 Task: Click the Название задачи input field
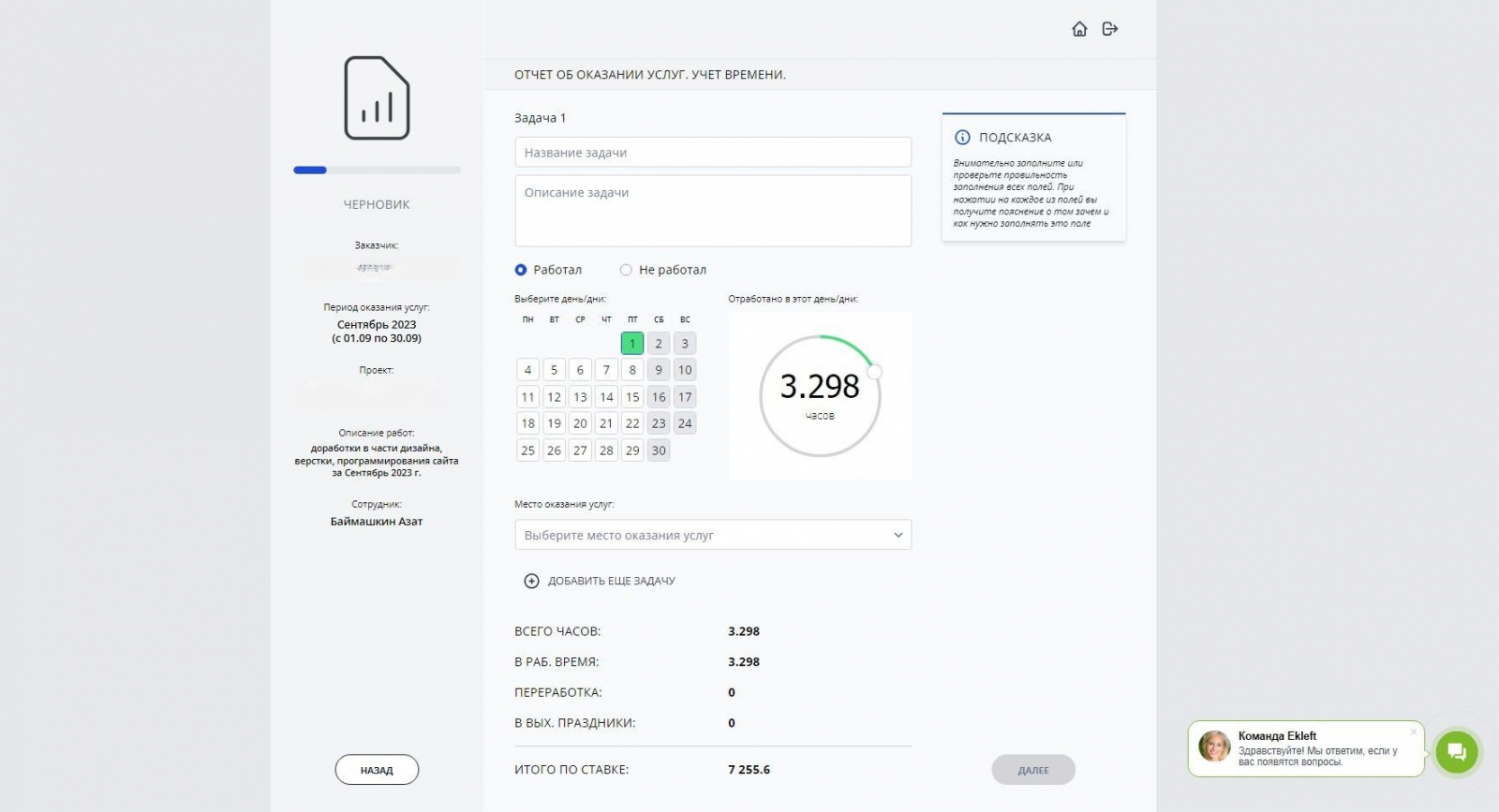tap(712, 153)
